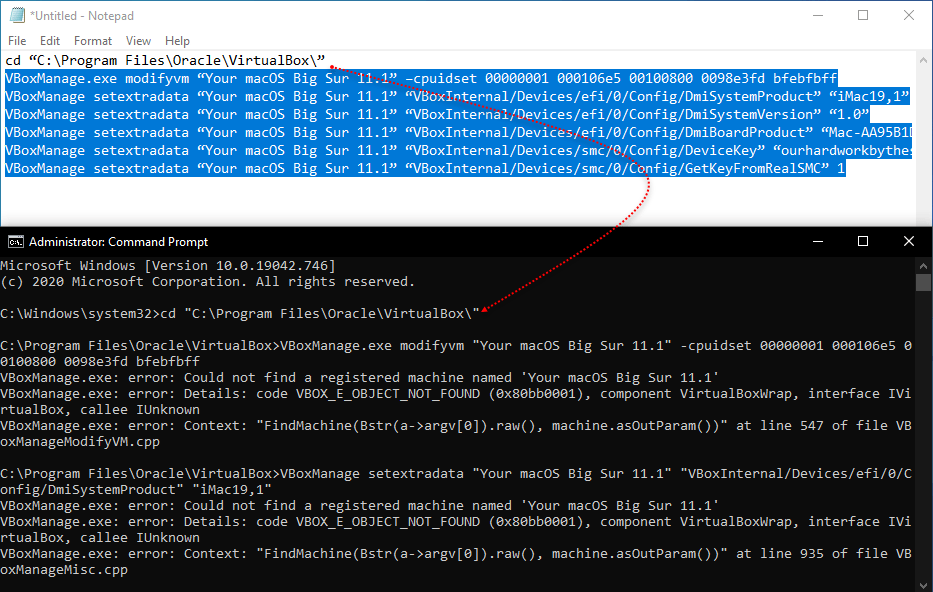Click the line "oxManageModifyVM.cpp" in Command Prompt
933x592 pixels.
pyautogui.click(x=80, y=441)
